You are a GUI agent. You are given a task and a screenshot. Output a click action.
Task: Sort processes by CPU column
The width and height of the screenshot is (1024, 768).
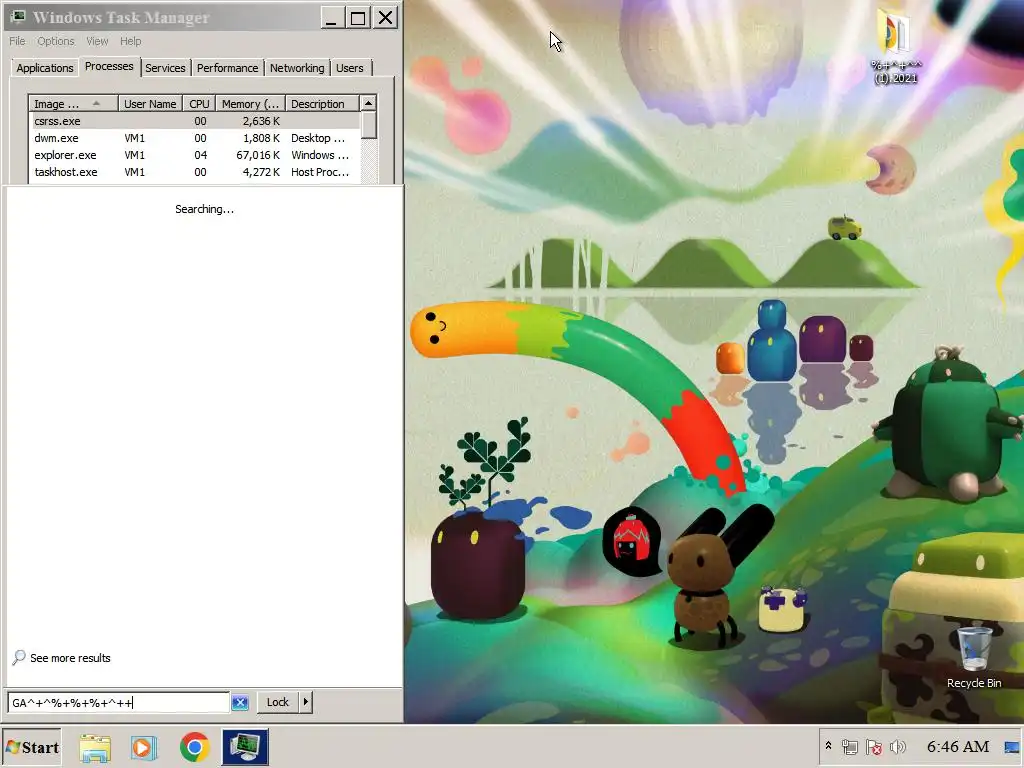click(199, 104)
